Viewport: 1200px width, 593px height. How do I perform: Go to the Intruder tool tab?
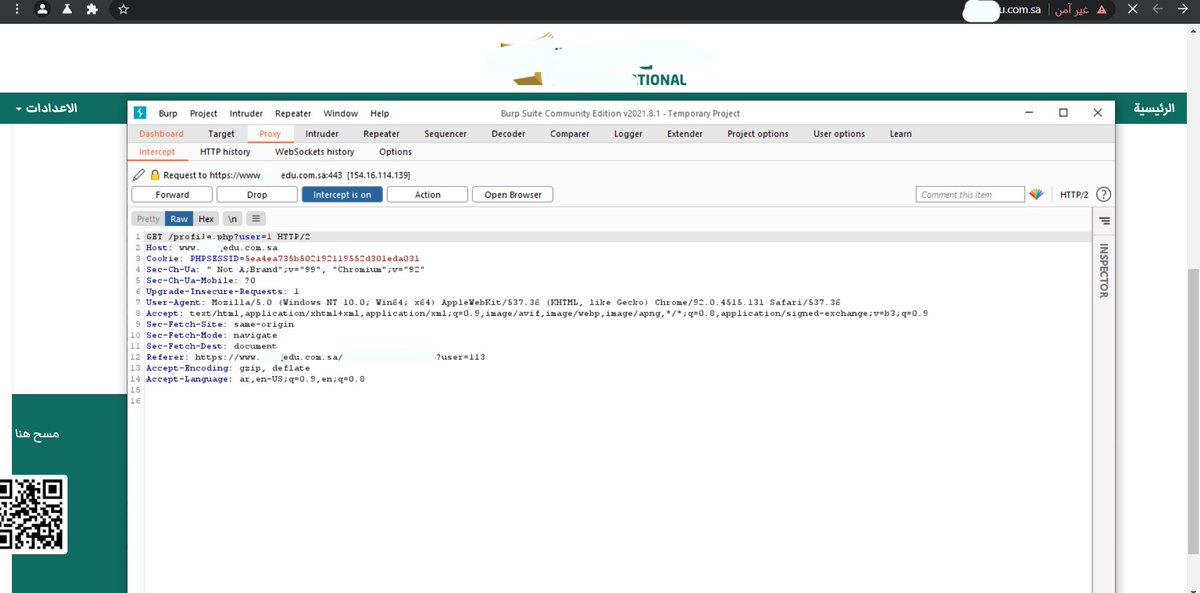tap(322, 134)
